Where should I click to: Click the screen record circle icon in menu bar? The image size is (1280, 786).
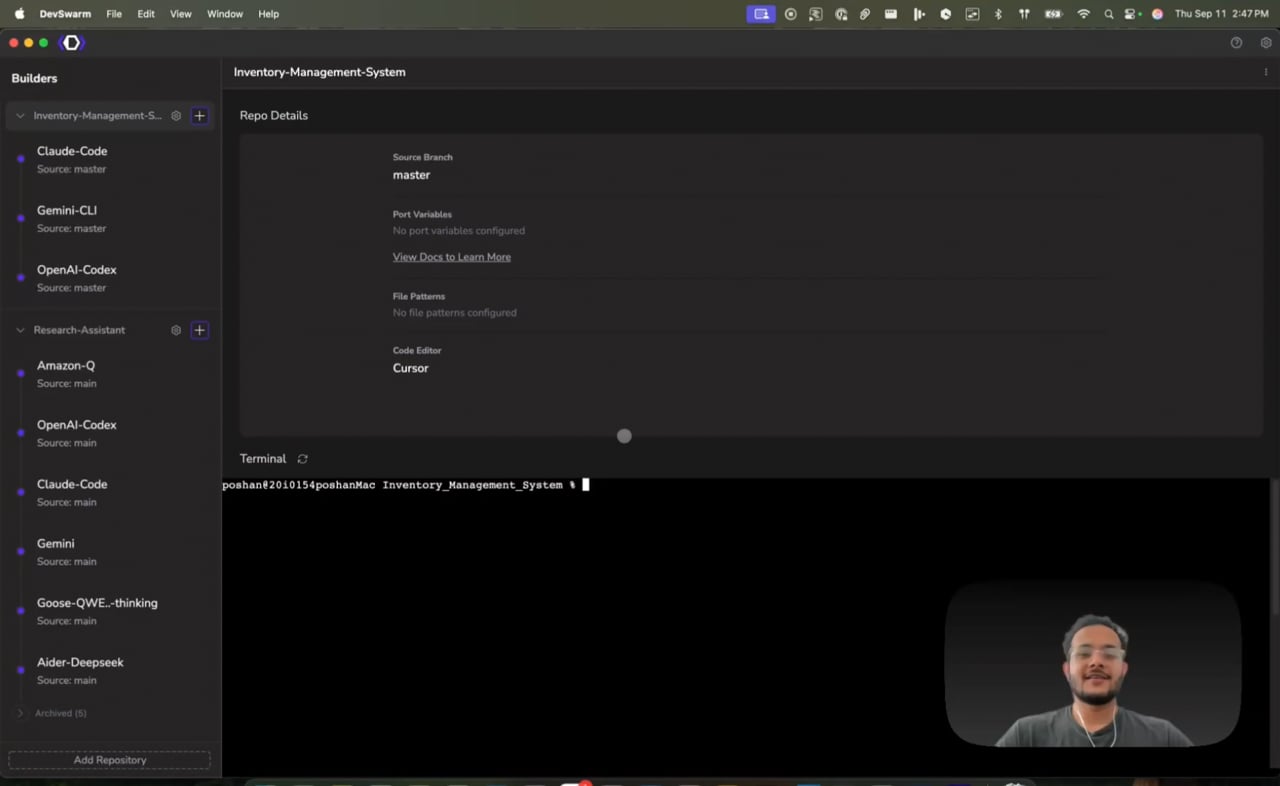point(790,14)
